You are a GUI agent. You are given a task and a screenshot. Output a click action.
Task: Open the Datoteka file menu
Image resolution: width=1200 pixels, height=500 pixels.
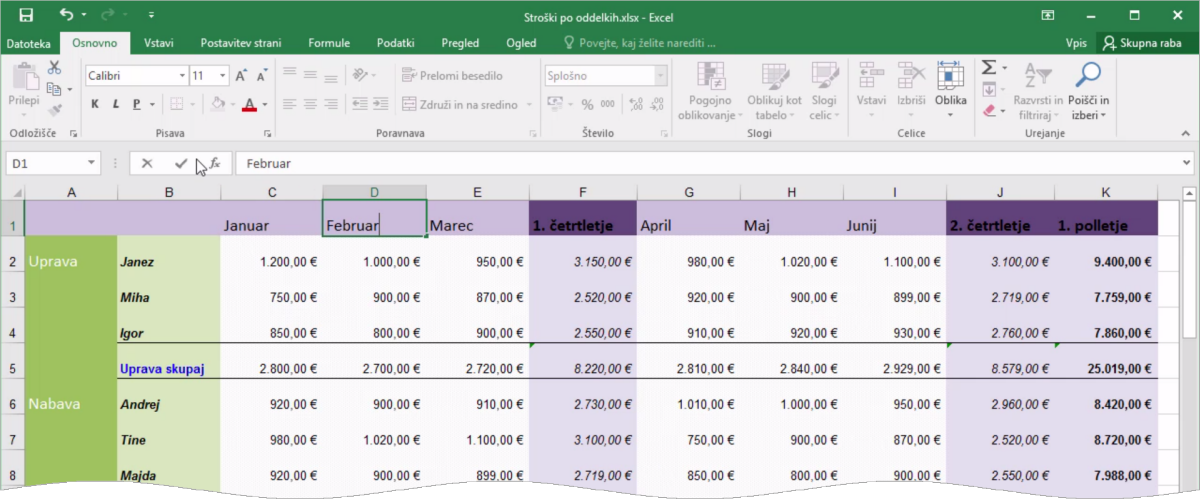[29, 43]
